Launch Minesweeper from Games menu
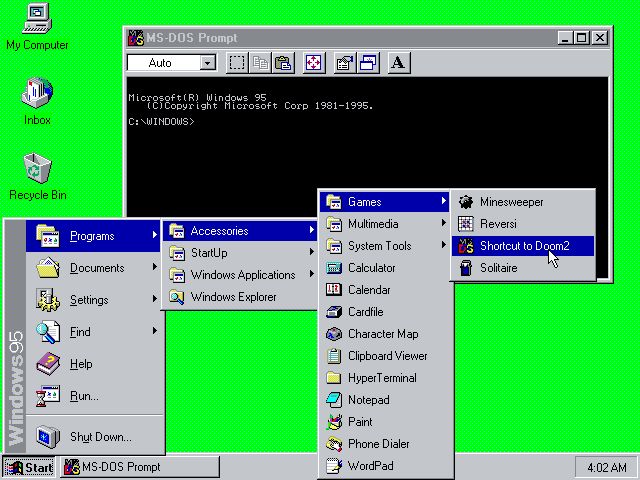Screen dimensions: 640x480 coord(523,202)
